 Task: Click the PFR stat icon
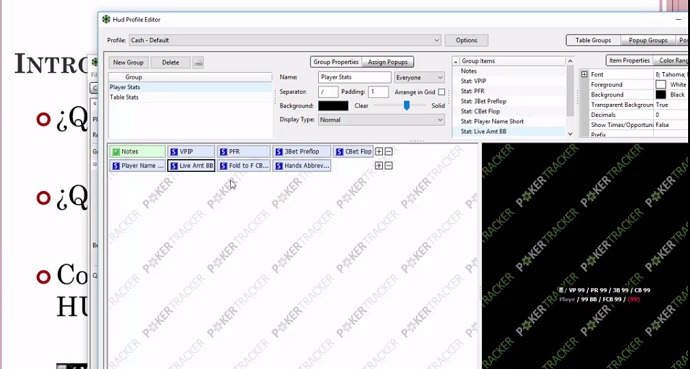tap(224, 152)
